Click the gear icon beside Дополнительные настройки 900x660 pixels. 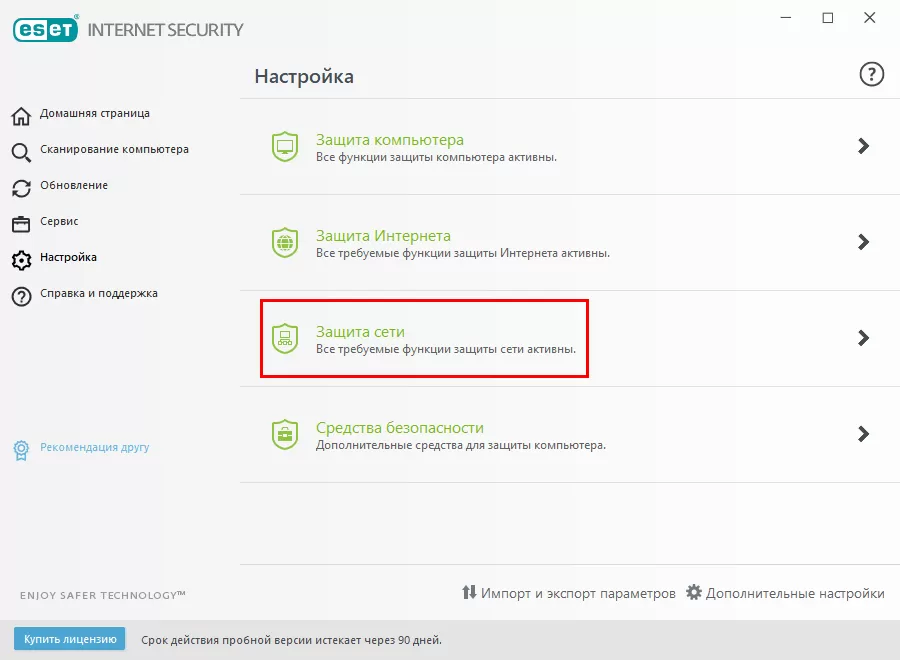tap(694, 593)
